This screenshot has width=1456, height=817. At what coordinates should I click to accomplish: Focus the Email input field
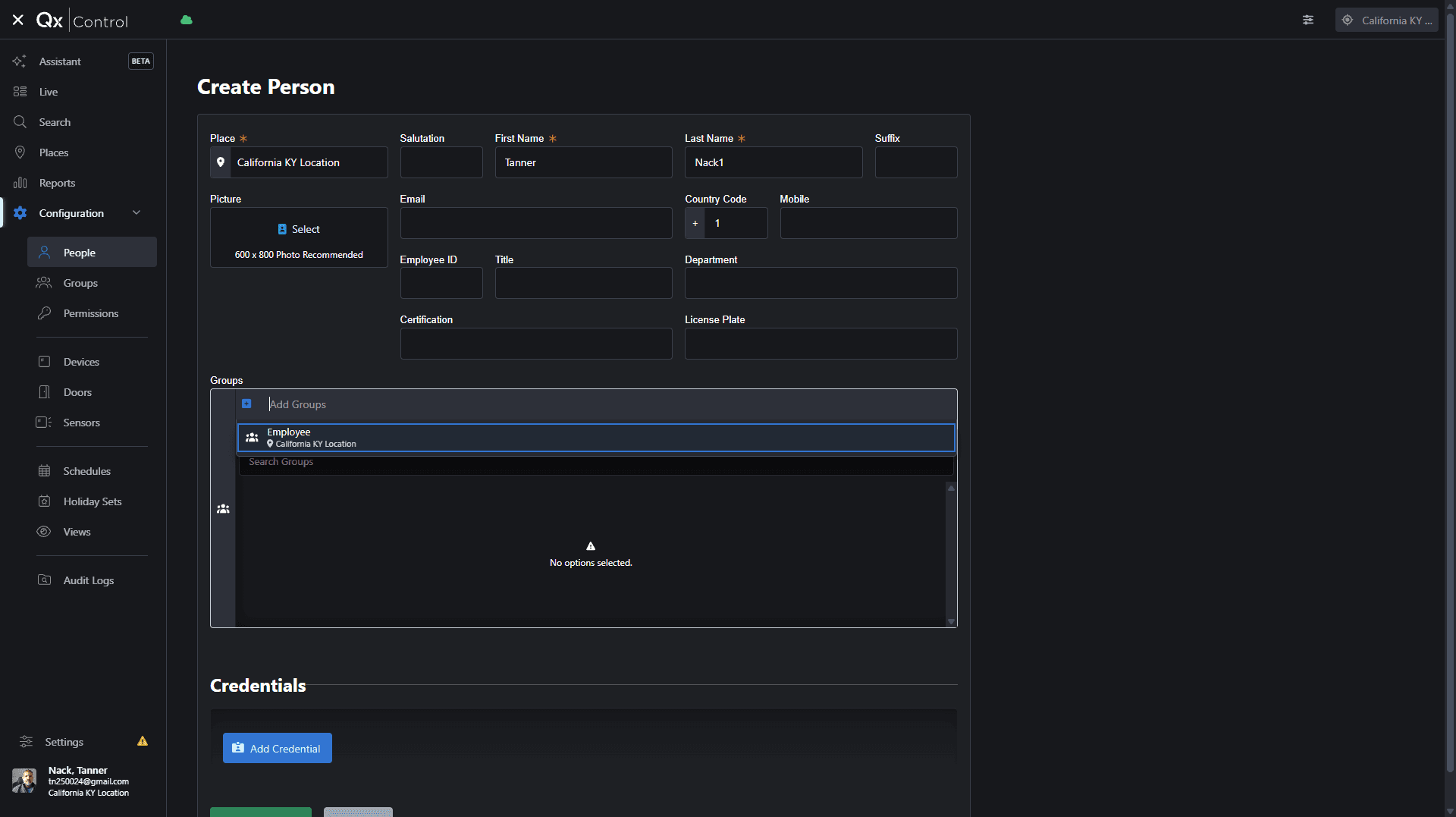pyautogui.click(x=536, y=223)
